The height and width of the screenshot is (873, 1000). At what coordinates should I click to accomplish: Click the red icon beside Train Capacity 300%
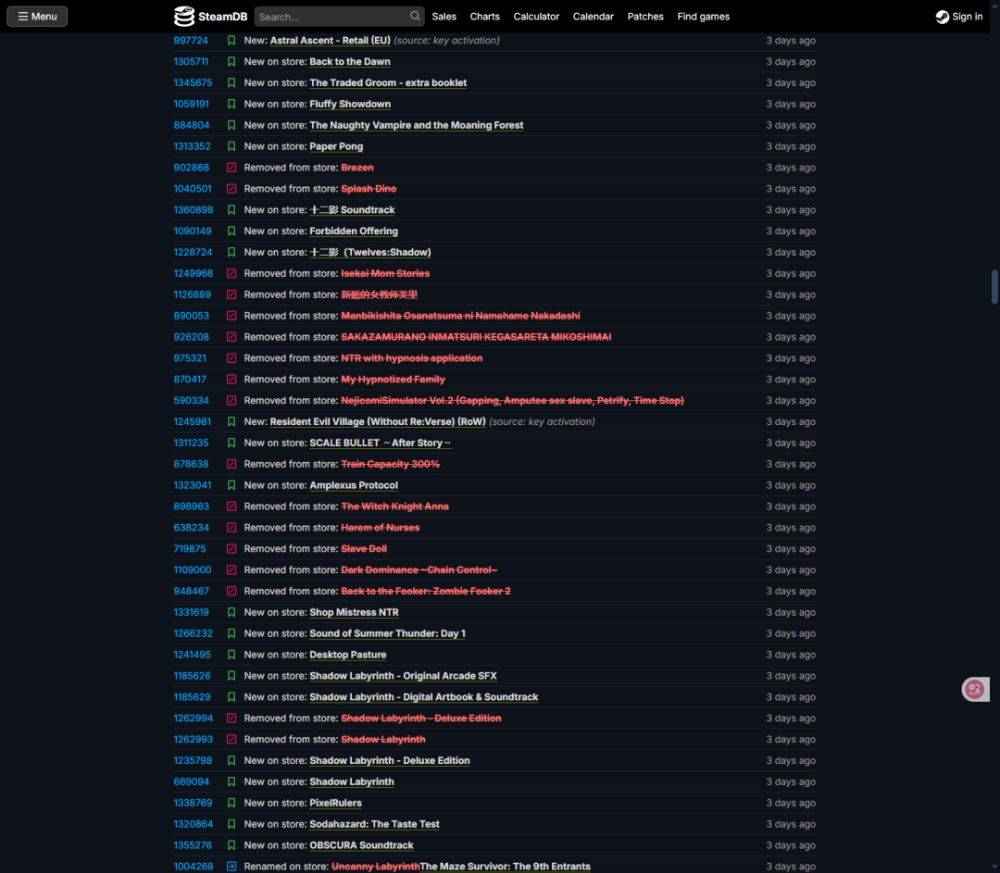[232, 464]
